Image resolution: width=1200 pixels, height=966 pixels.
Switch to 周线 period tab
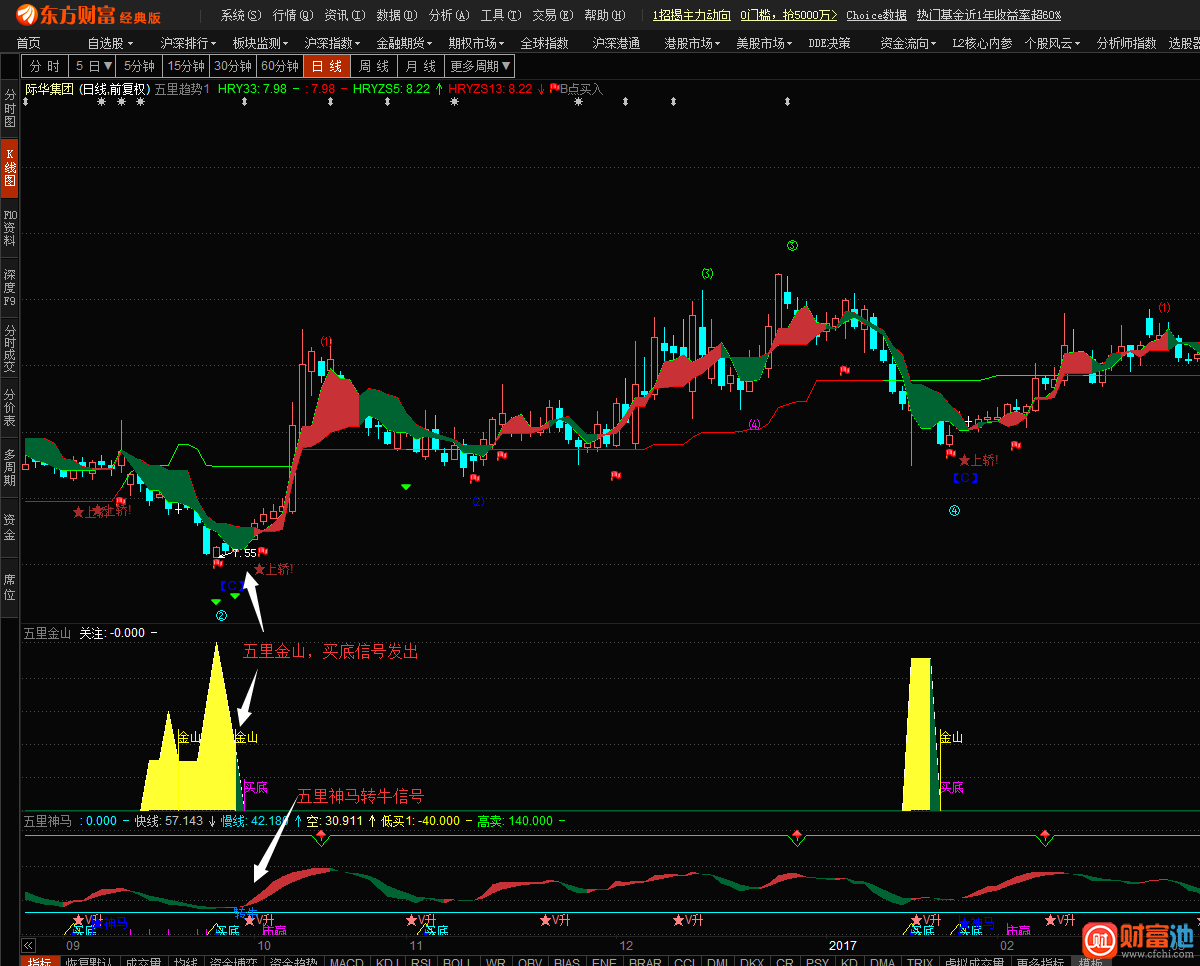tap(374, 66)
